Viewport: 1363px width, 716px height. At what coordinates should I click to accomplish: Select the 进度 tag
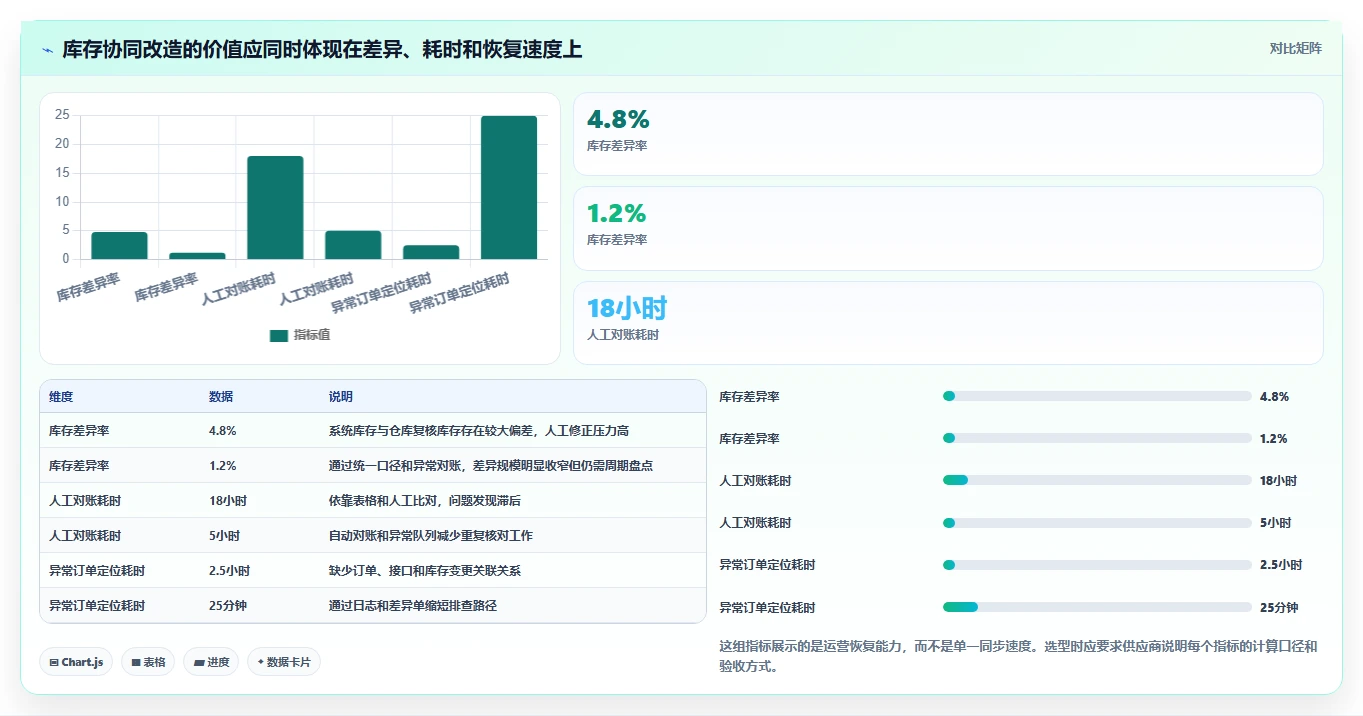coord(211,662)
